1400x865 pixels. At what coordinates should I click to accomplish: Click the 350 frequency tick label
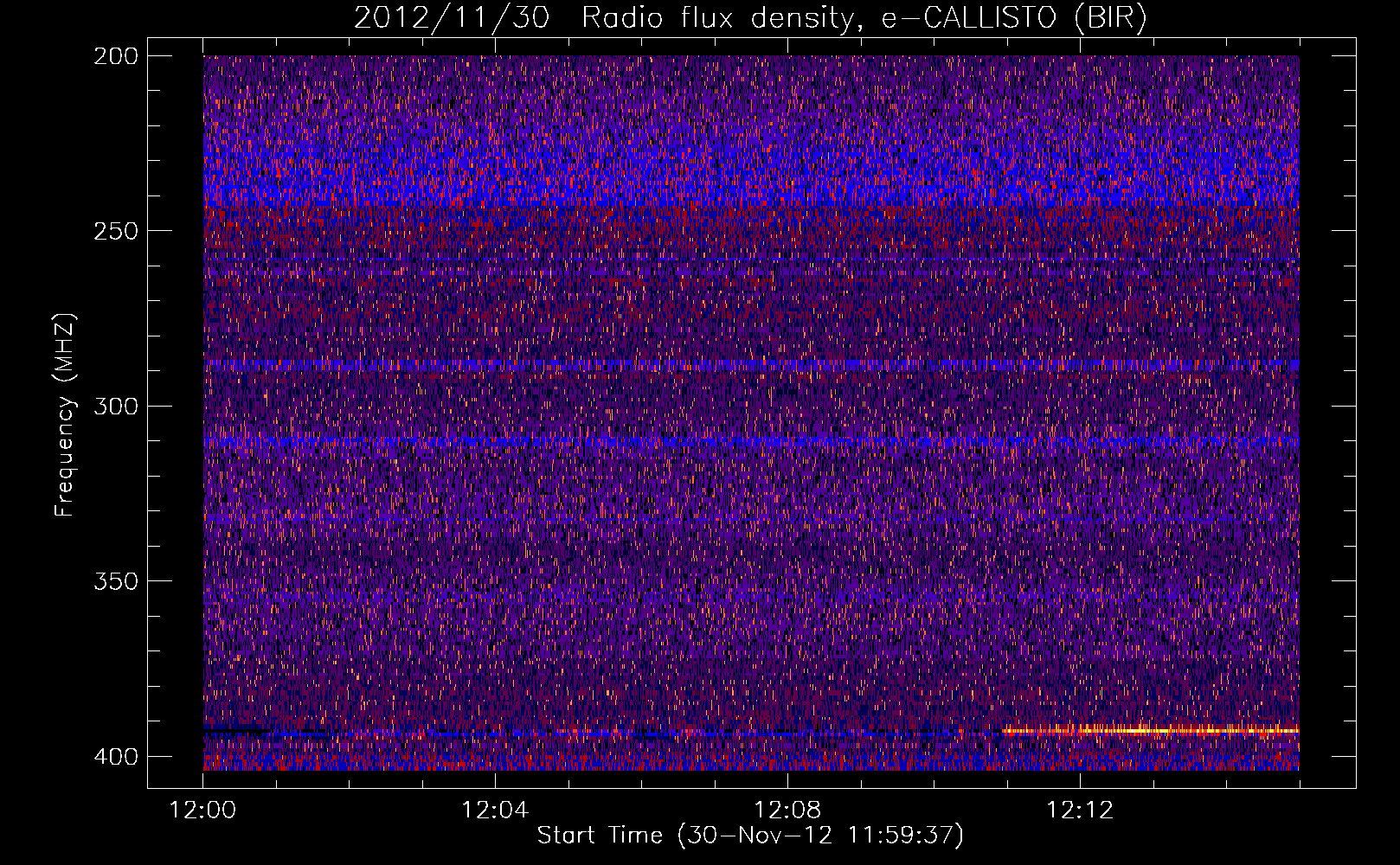click(115, 580)
